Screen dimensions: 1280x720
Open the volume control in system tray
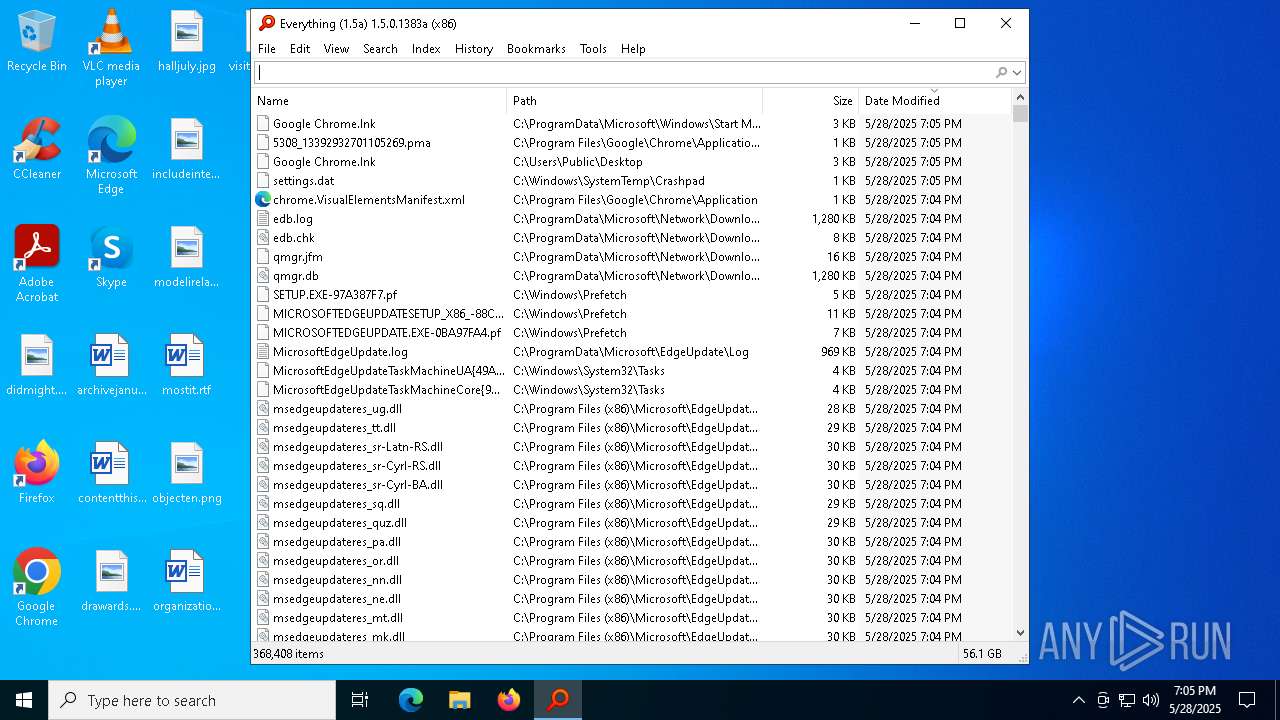click(1151, 701)
